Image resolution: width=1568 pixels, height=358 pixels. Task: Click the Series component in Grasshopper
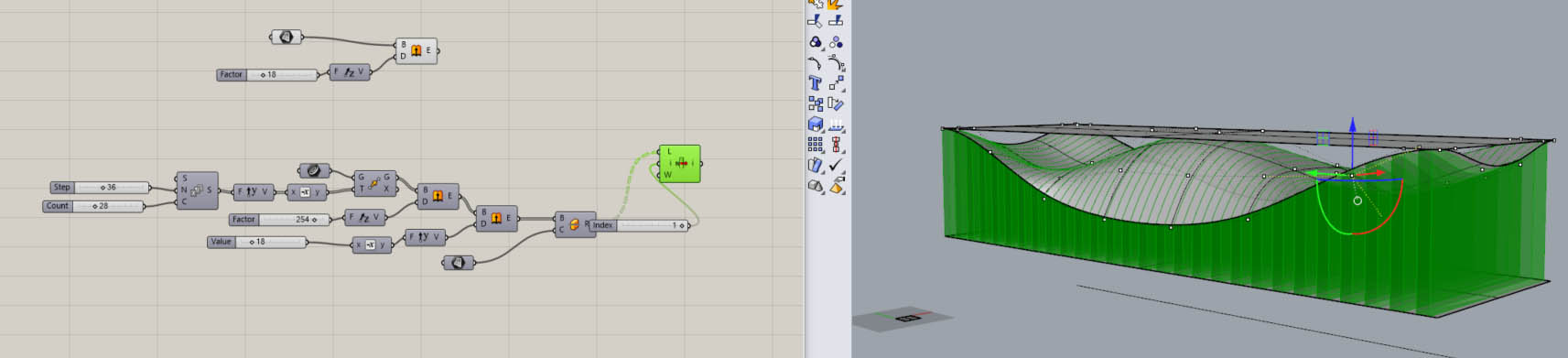[197, 190]
